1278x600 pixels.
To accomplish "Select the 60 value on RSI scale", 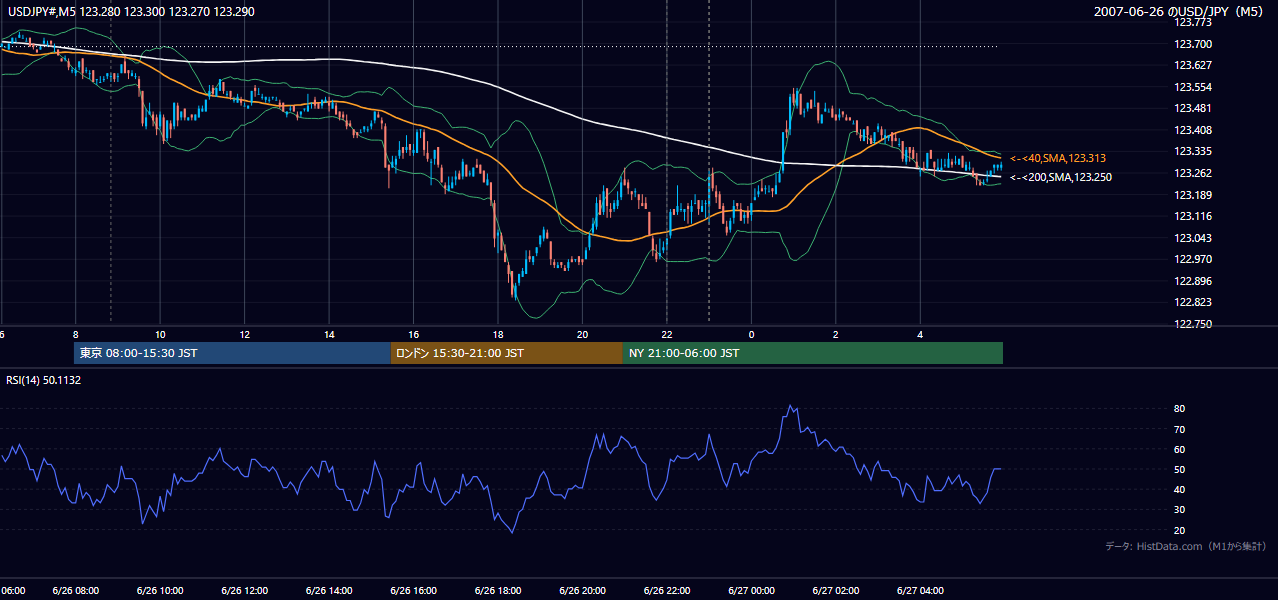I will [x=1180, y=449].
